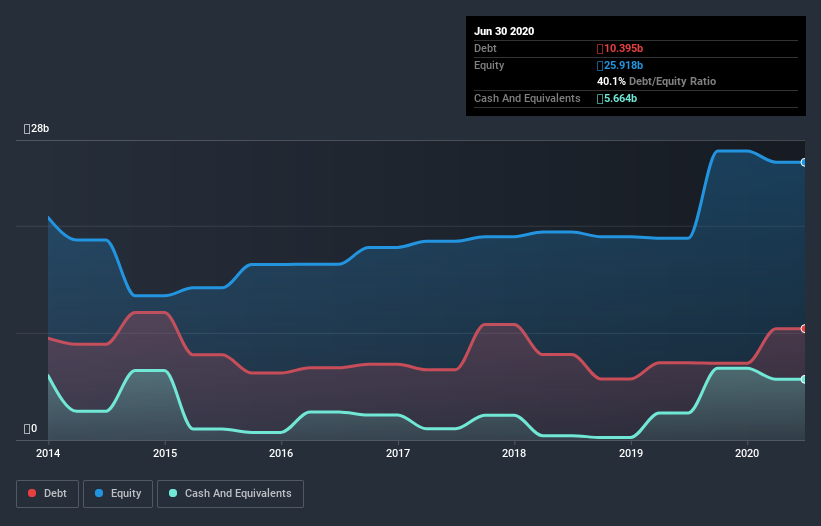The image size is (821, 526).
Task: Click the 2016 x-axis label
Action: pos(281,453)
